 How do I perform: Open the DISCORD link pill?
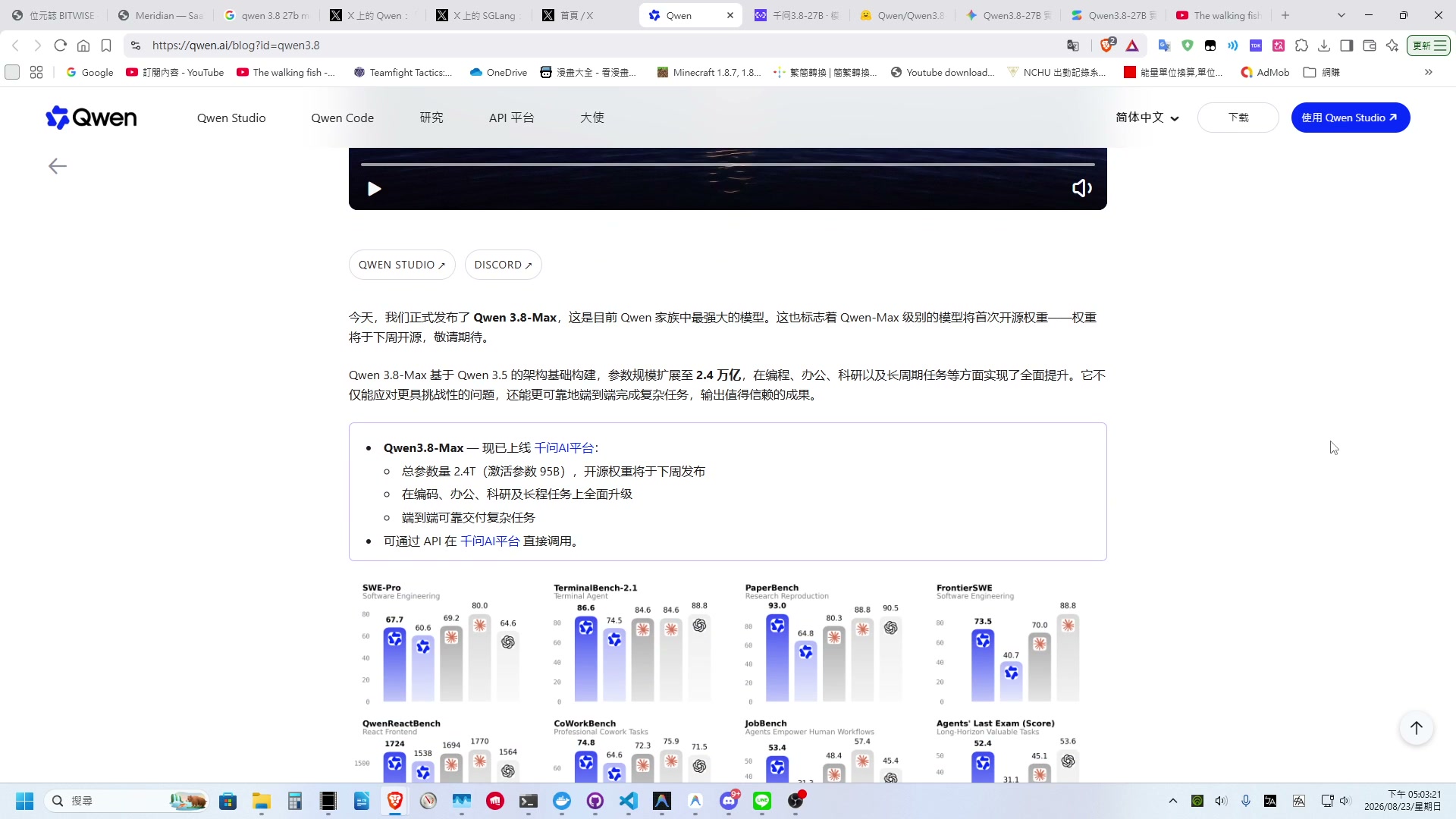tap(503, 265)
